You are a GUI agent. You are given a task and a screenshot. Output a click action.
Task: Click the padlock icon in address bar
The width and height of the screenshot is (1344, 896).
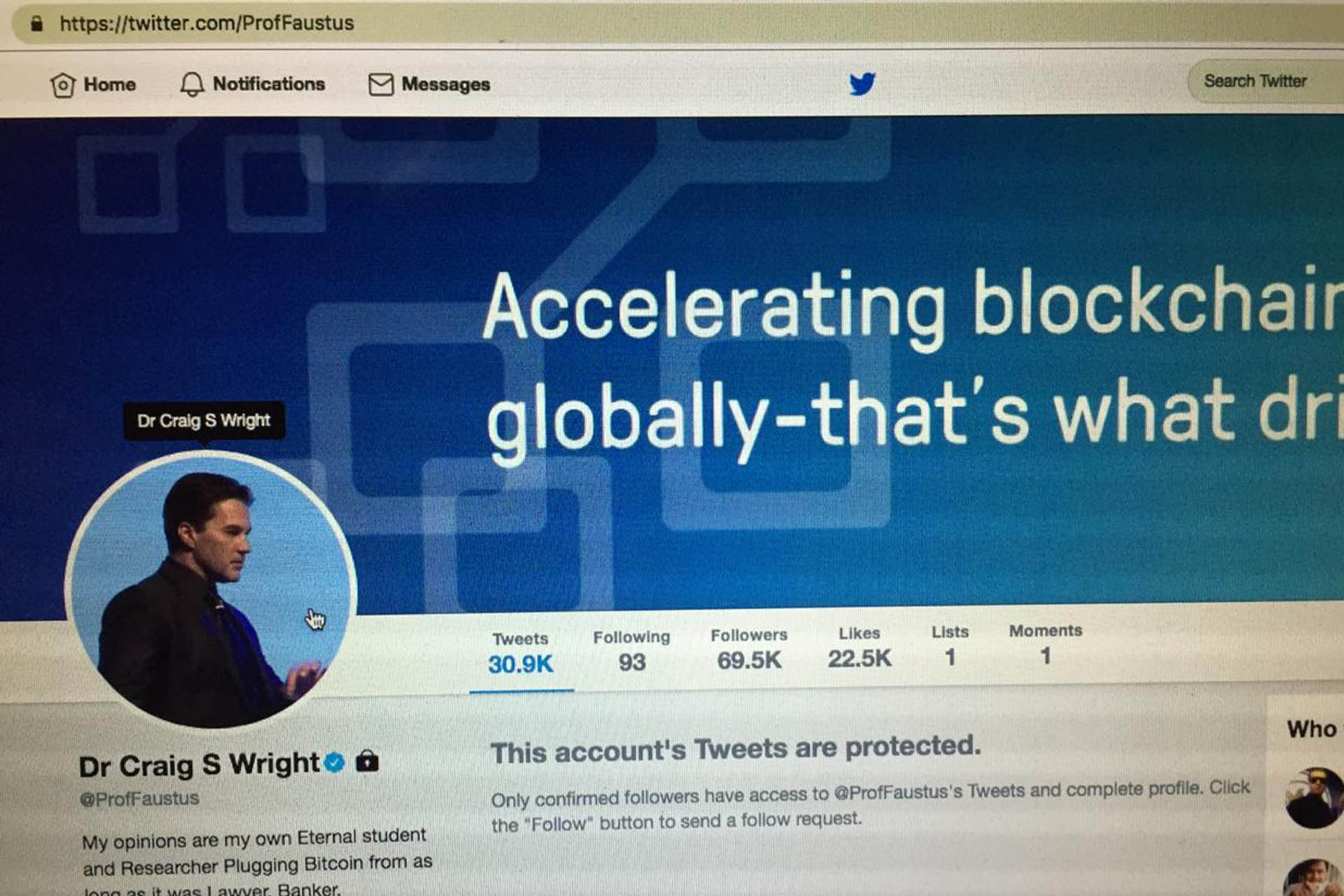(37, 24)
